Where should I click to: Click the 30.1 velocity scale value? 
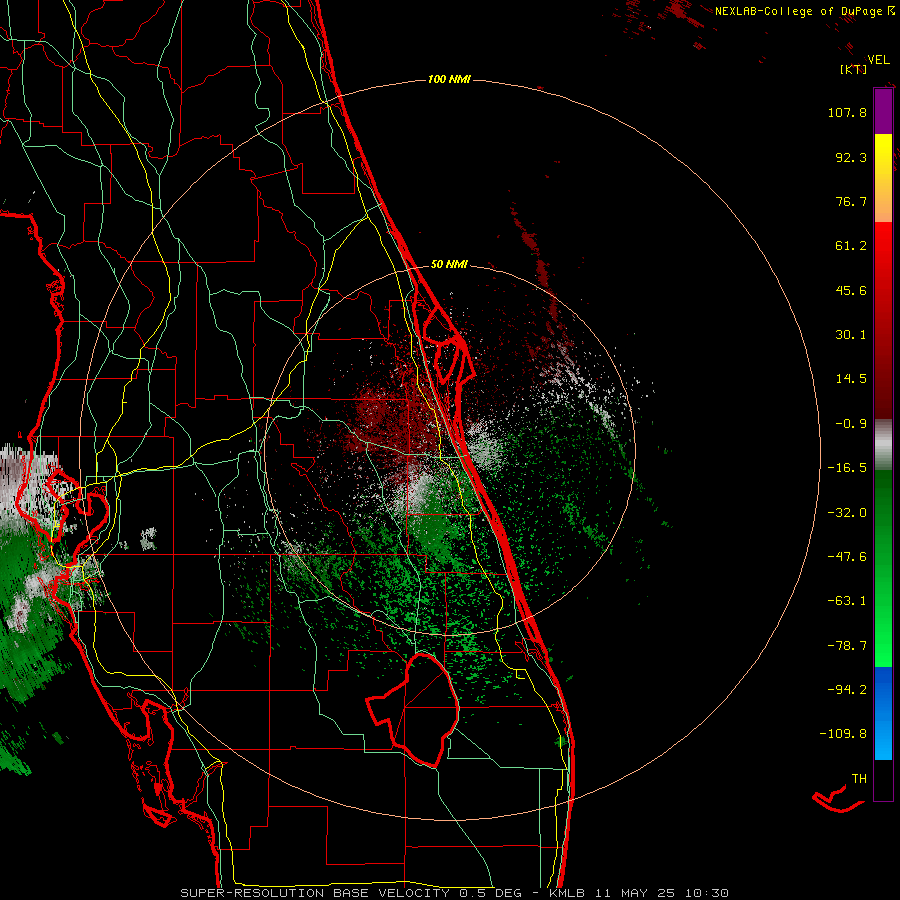851,335
